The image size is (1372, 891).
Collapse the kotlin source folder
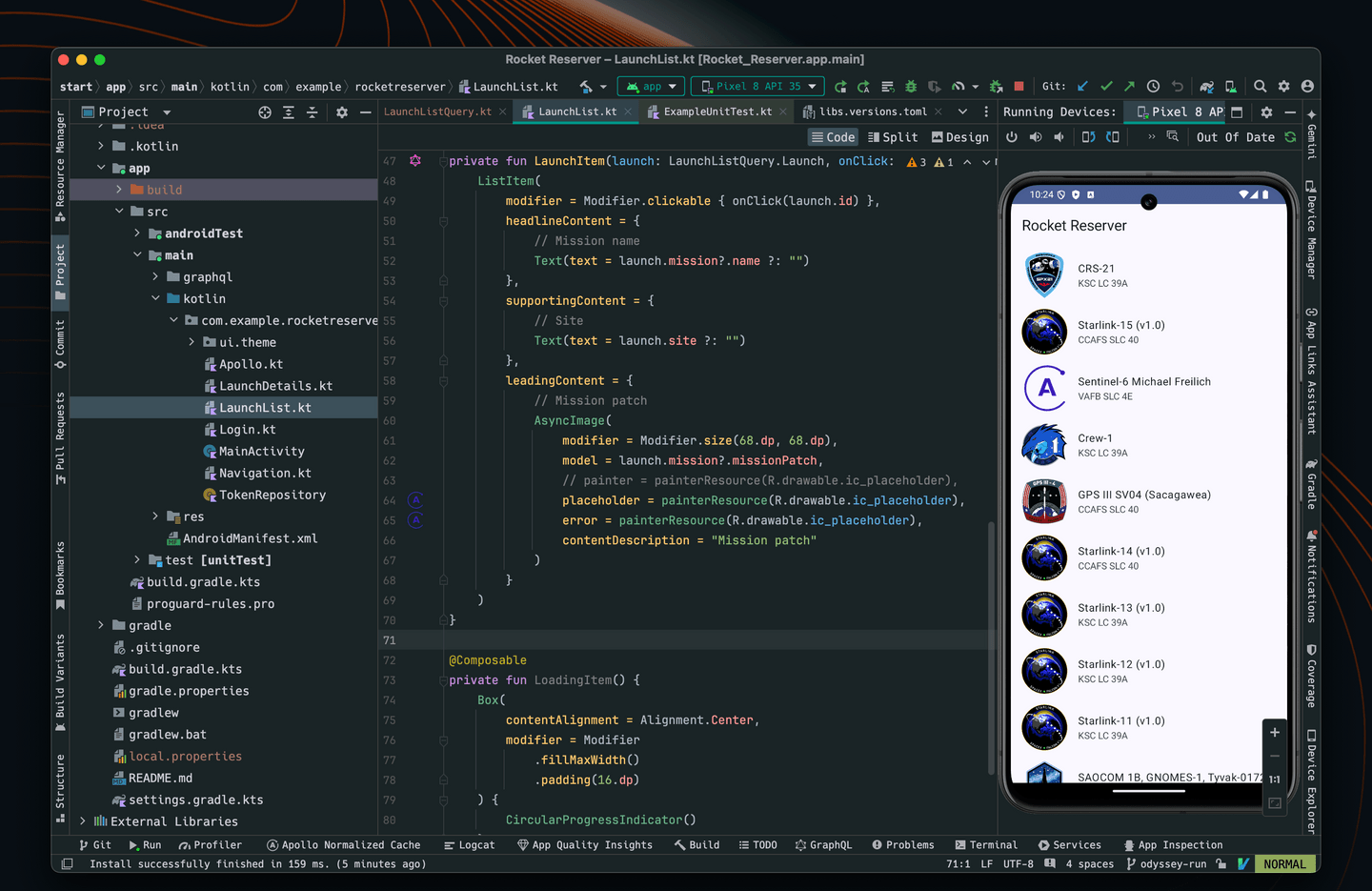pyautogui.click(x=154, y=298)
